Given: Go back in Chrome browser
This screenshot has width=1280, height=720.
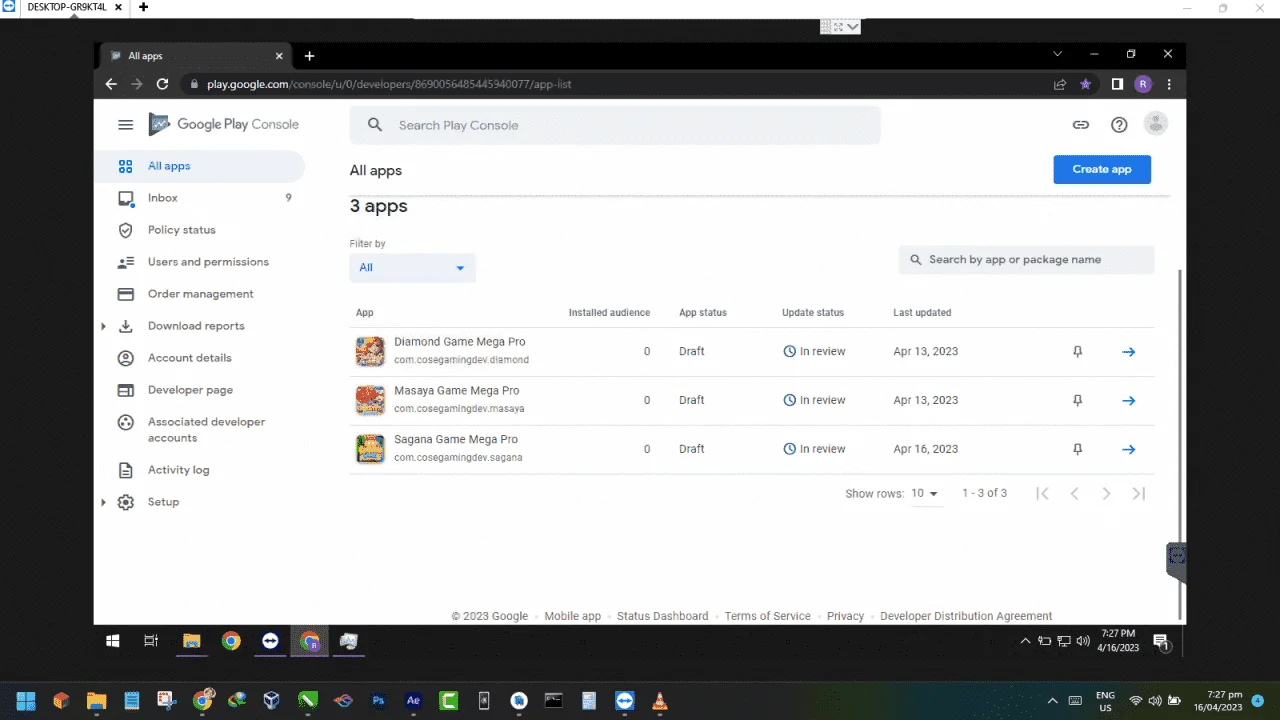Looking at the screenshot, I should point(112,84).
